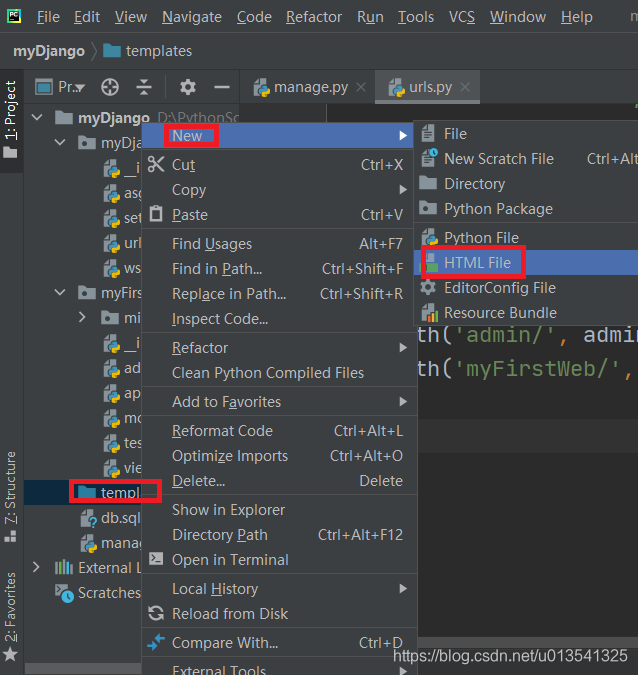Select File in the New submenu
The height and width of the screenshot is (675, 638).
click(x=526, y=134)
